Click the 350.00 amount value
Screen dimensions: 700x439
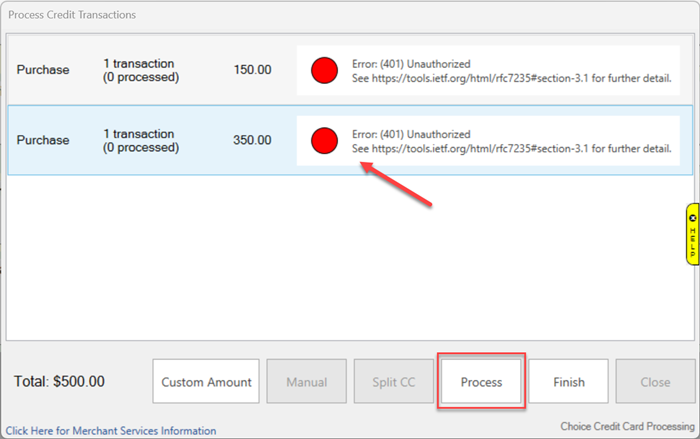252,140
